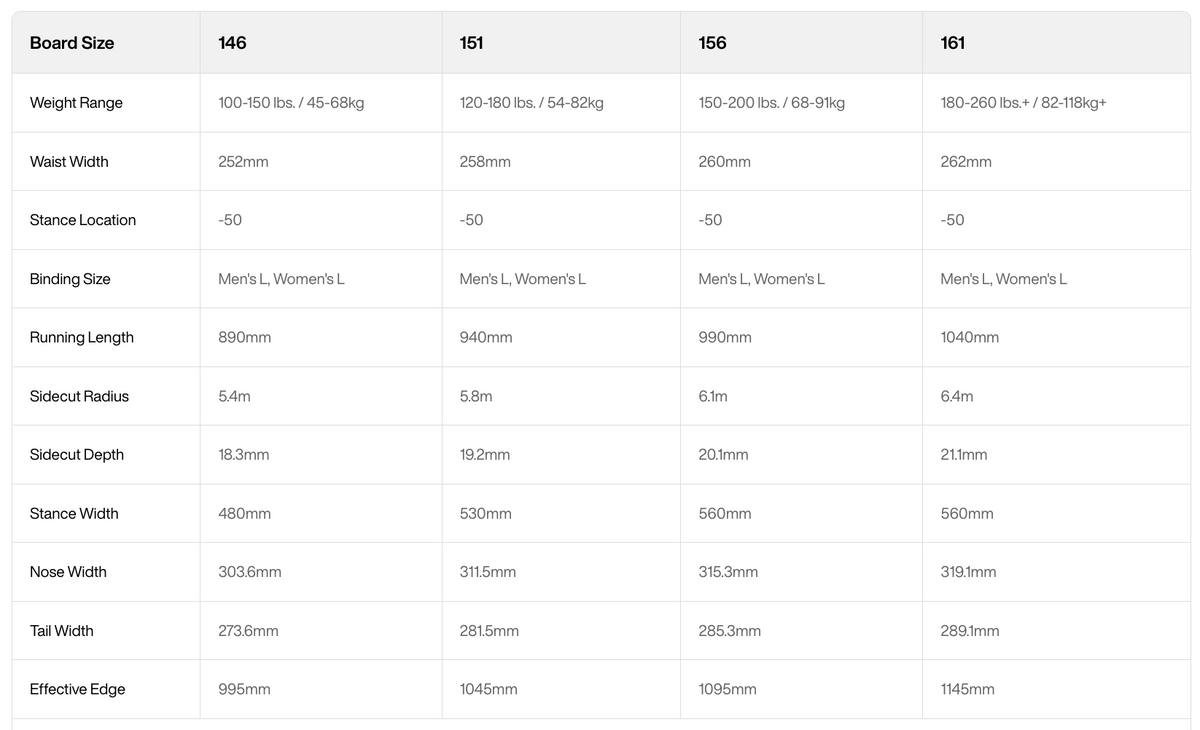Click the 1095mm effective edge value
This screenshot has width=1200, height=730.
(x=728, y=689)
